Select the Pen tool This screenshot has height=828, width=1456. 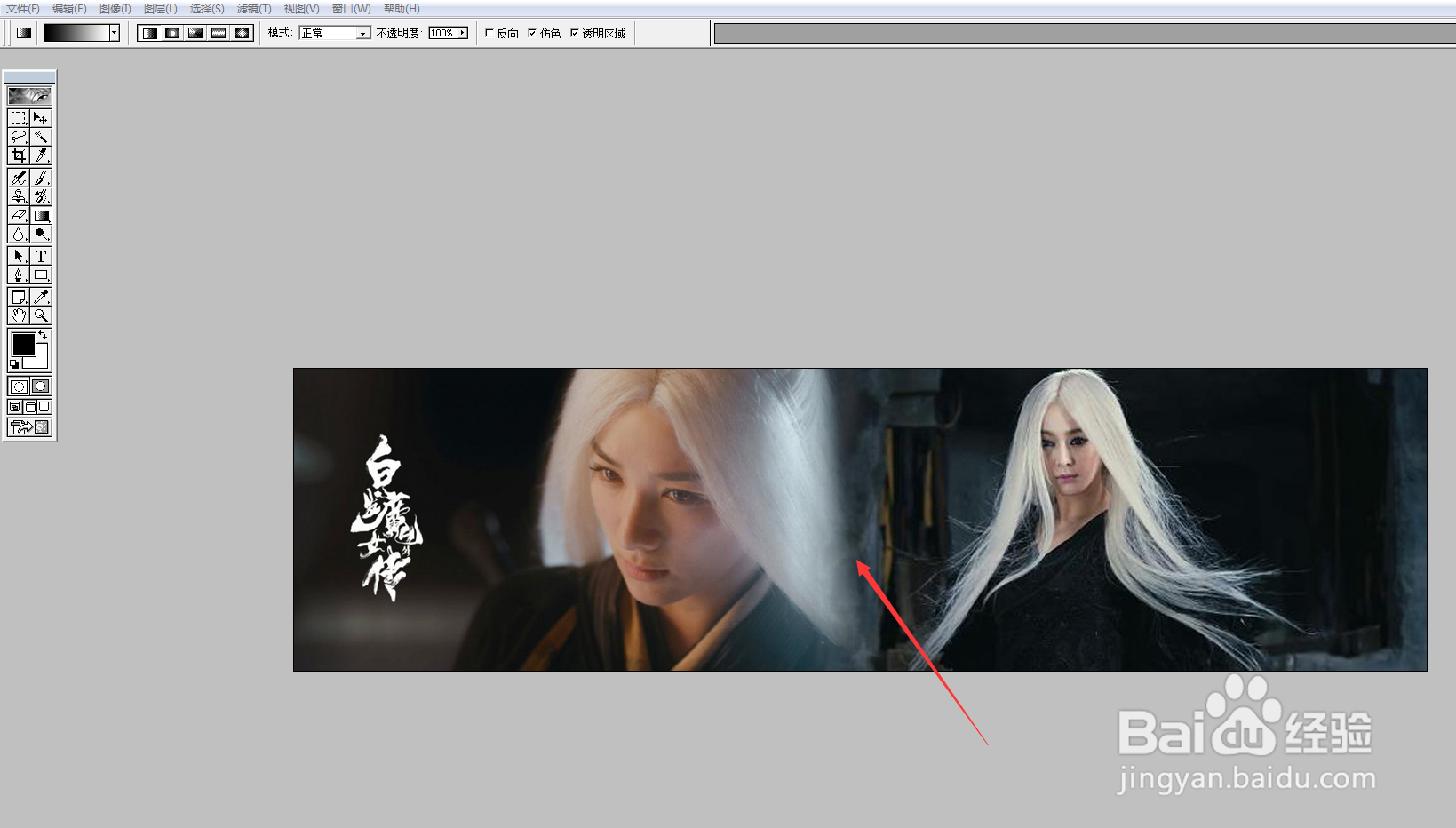(x=18, y=275)
